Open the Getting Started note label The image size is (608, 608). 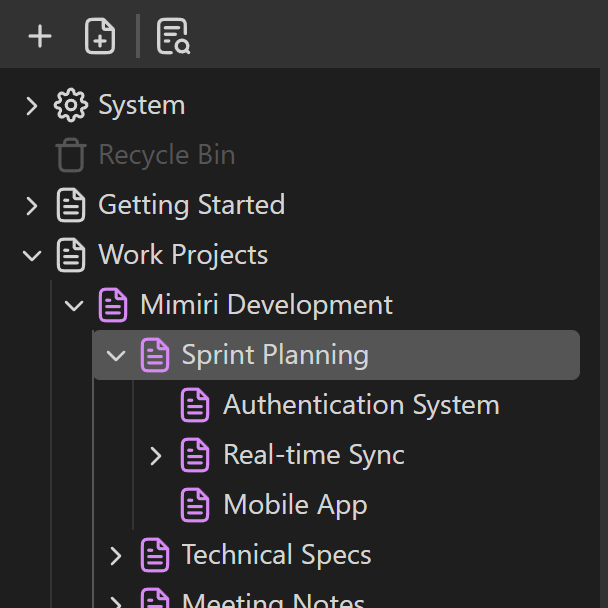pyautogui.click(x=192, y=205)
